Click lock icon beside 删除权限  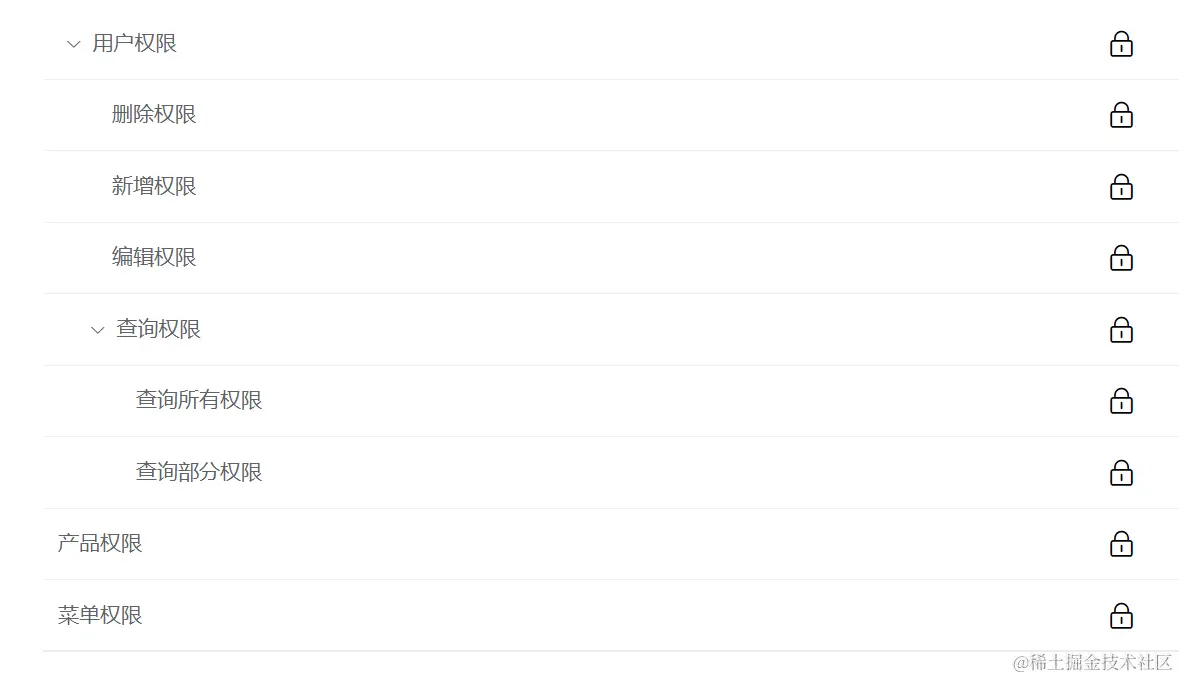pos(1121,115)
